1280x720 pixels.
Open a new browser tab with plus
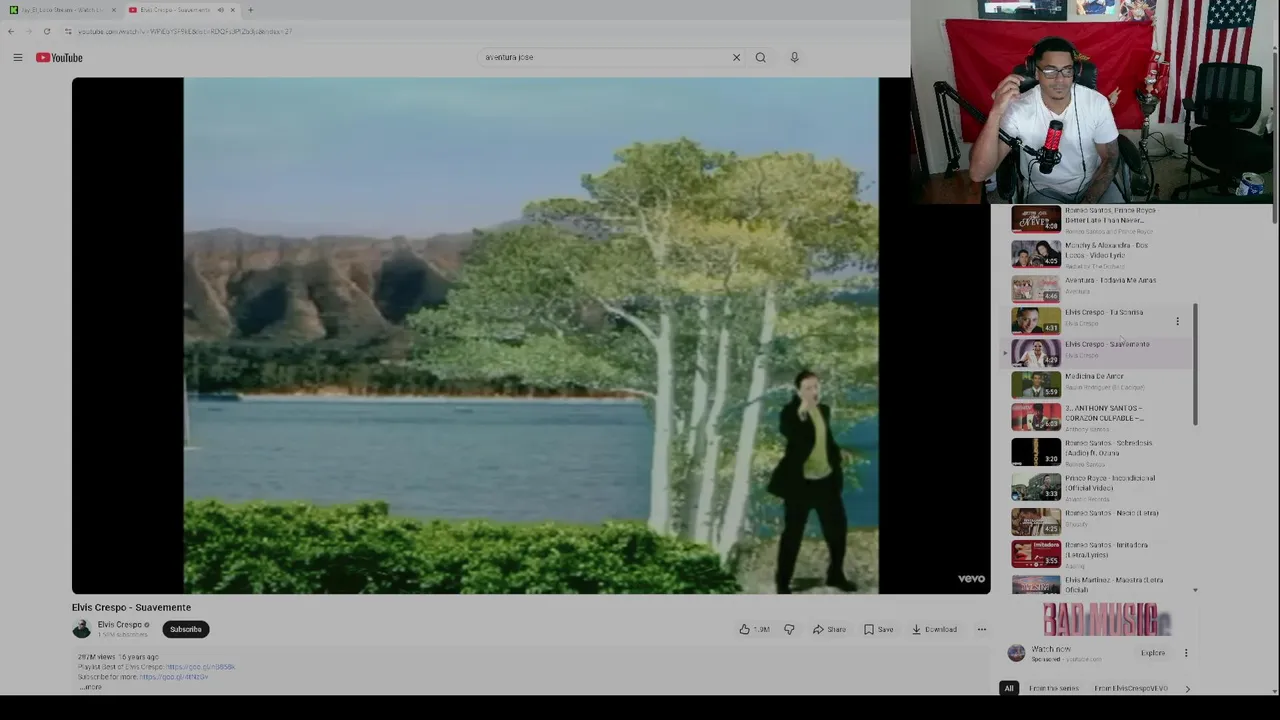click(x=250, y=10)
